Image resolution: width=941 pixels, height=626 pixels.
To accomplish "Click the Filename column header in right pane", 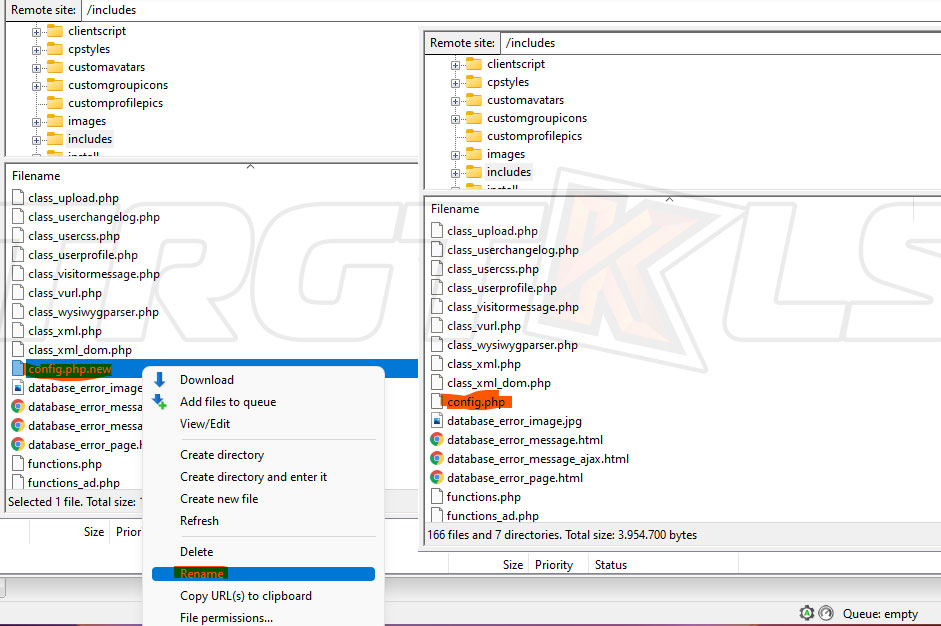I will tap(455, 209).
